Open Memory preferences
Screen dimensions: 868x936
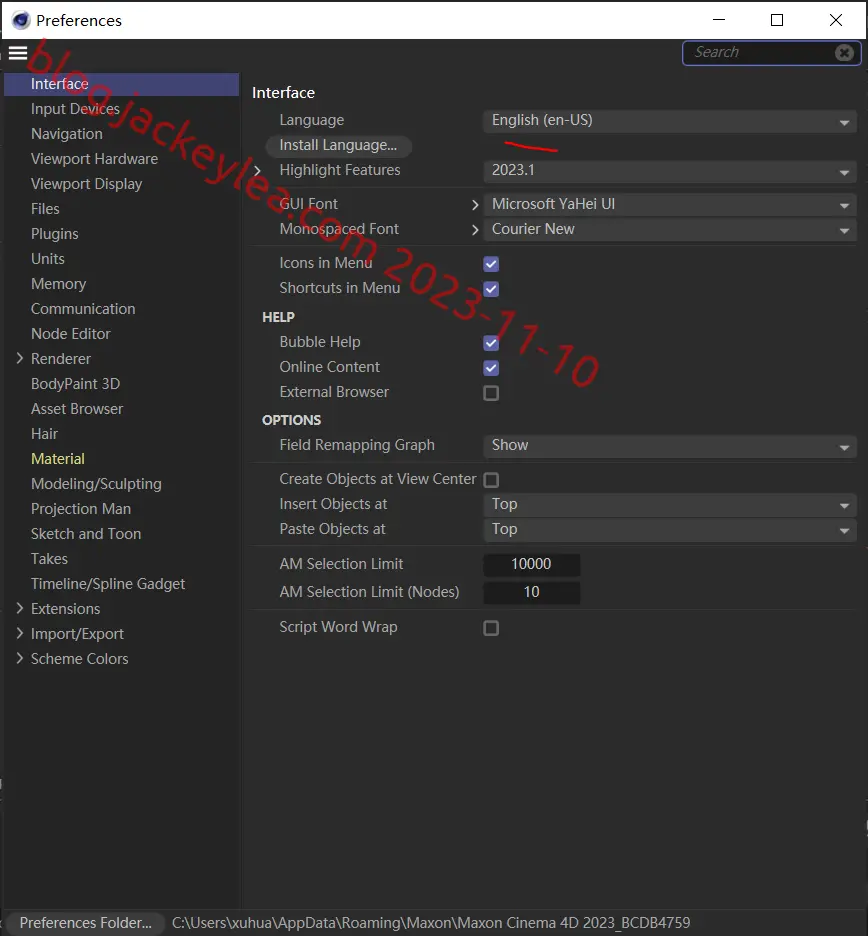pos(59,284)
